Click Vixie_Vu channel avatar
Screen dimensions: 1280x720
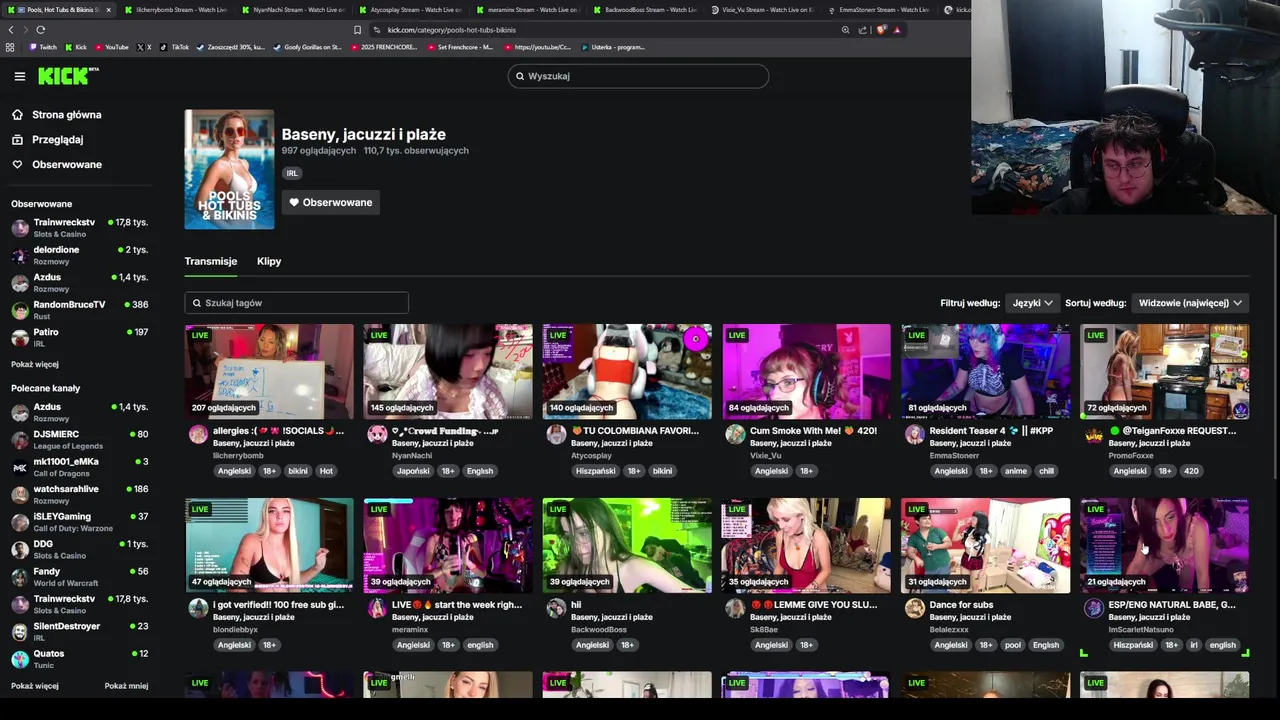[x=735, y=434]
